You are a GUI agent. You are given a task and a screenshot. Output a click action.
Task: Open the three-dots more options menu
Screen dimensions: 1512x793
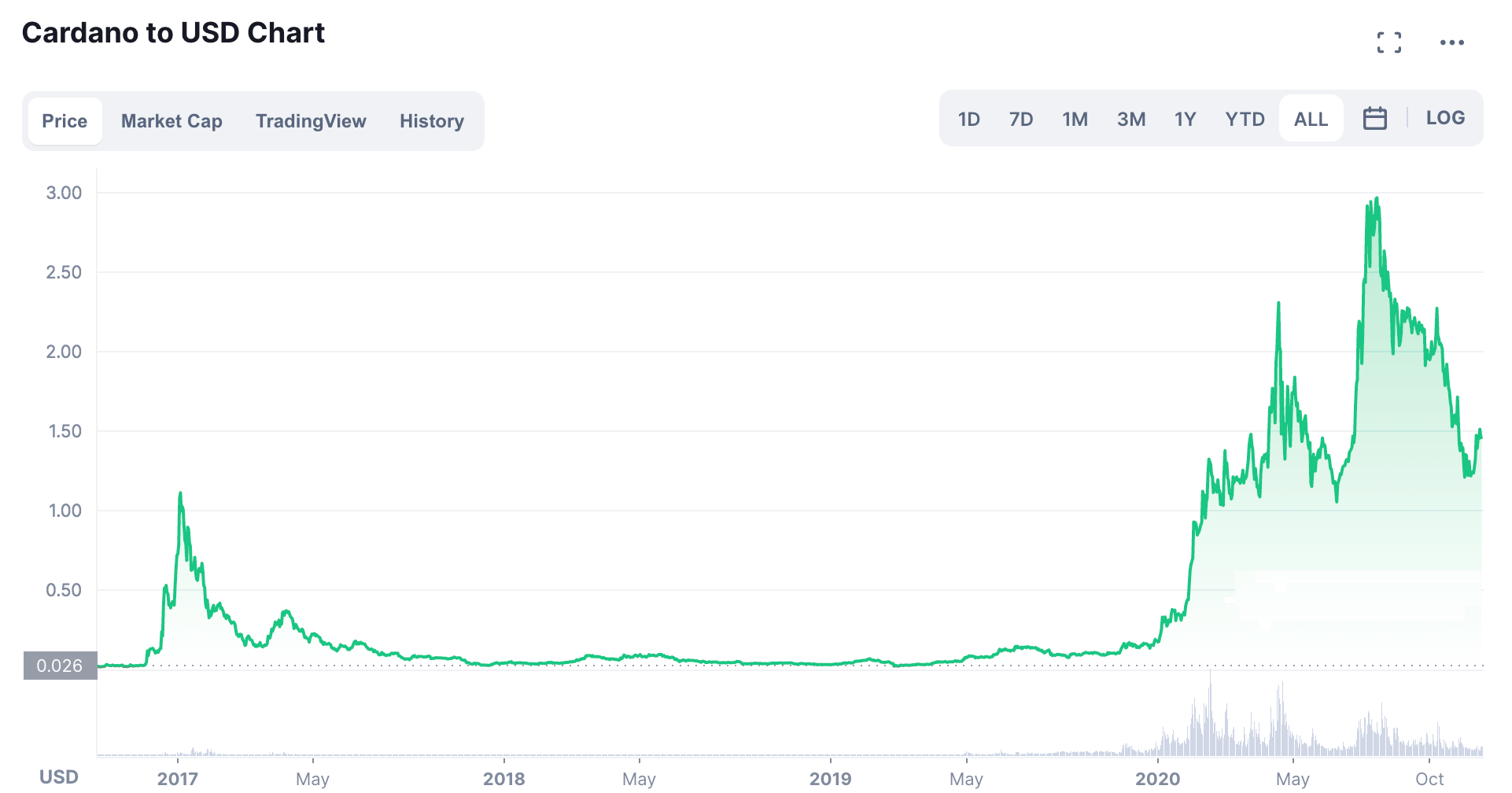pos(1452,42)
